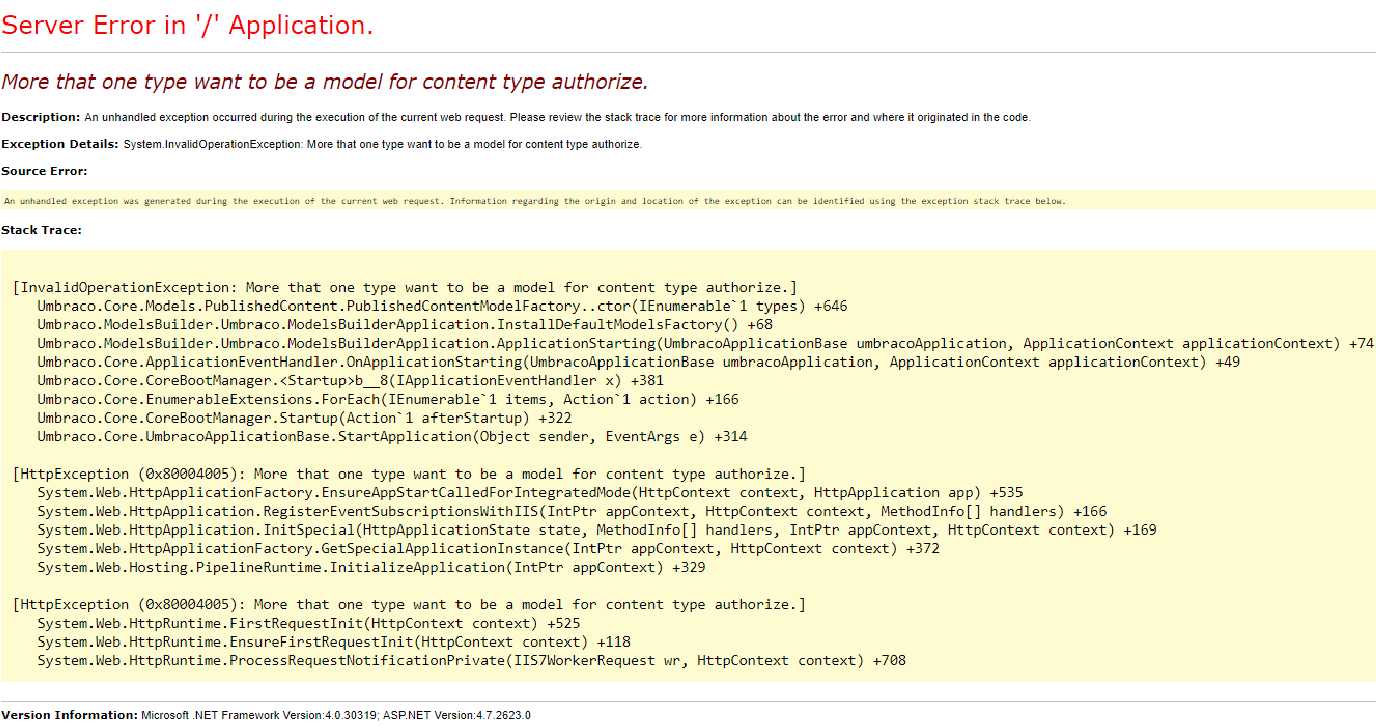Viewport: 1376px width, 726px height.
Task: Click the "Source Error:" label
Action: point(44,171)
